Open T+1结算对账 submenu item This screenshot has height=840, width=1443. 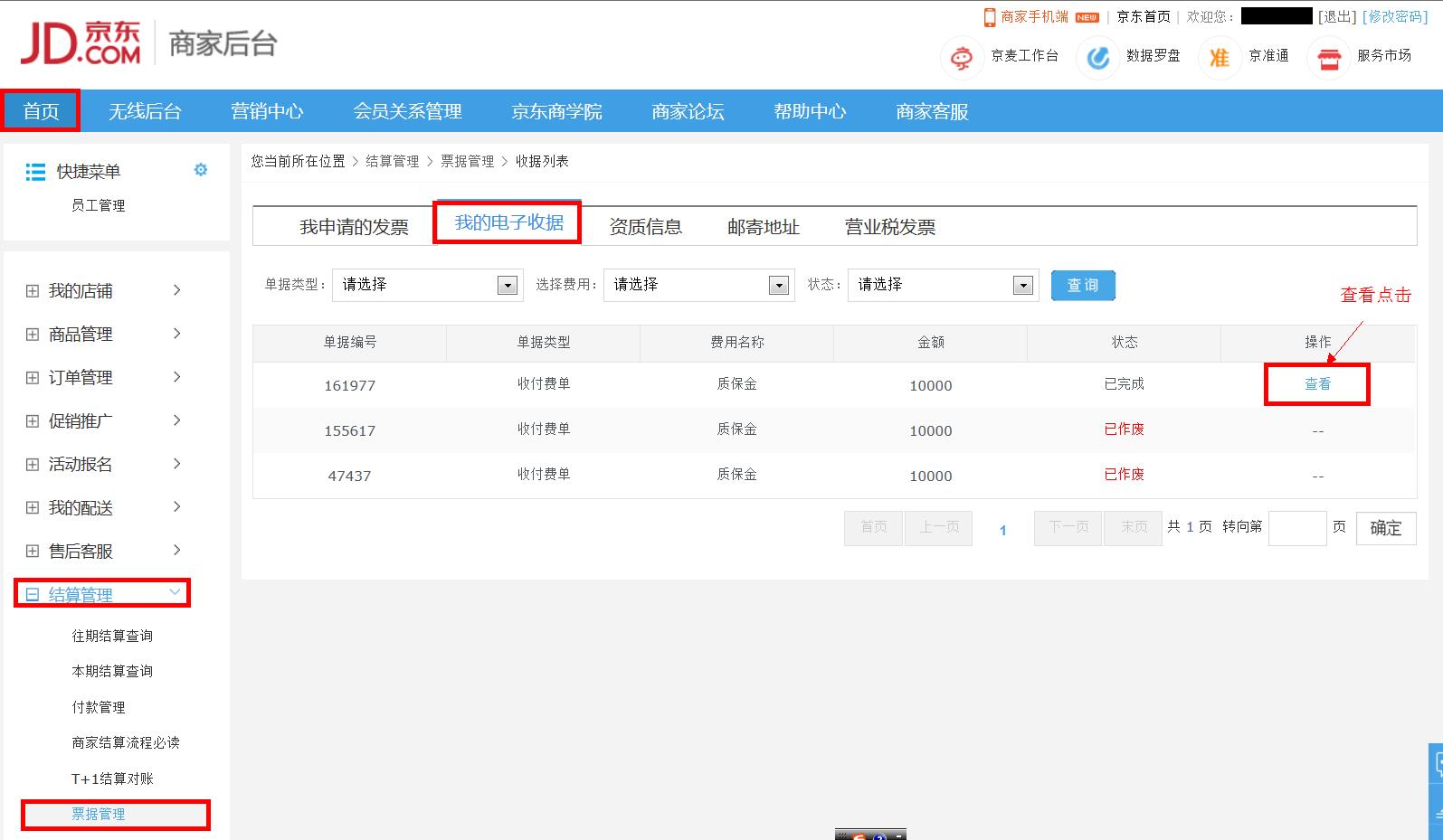coord(112,779)
